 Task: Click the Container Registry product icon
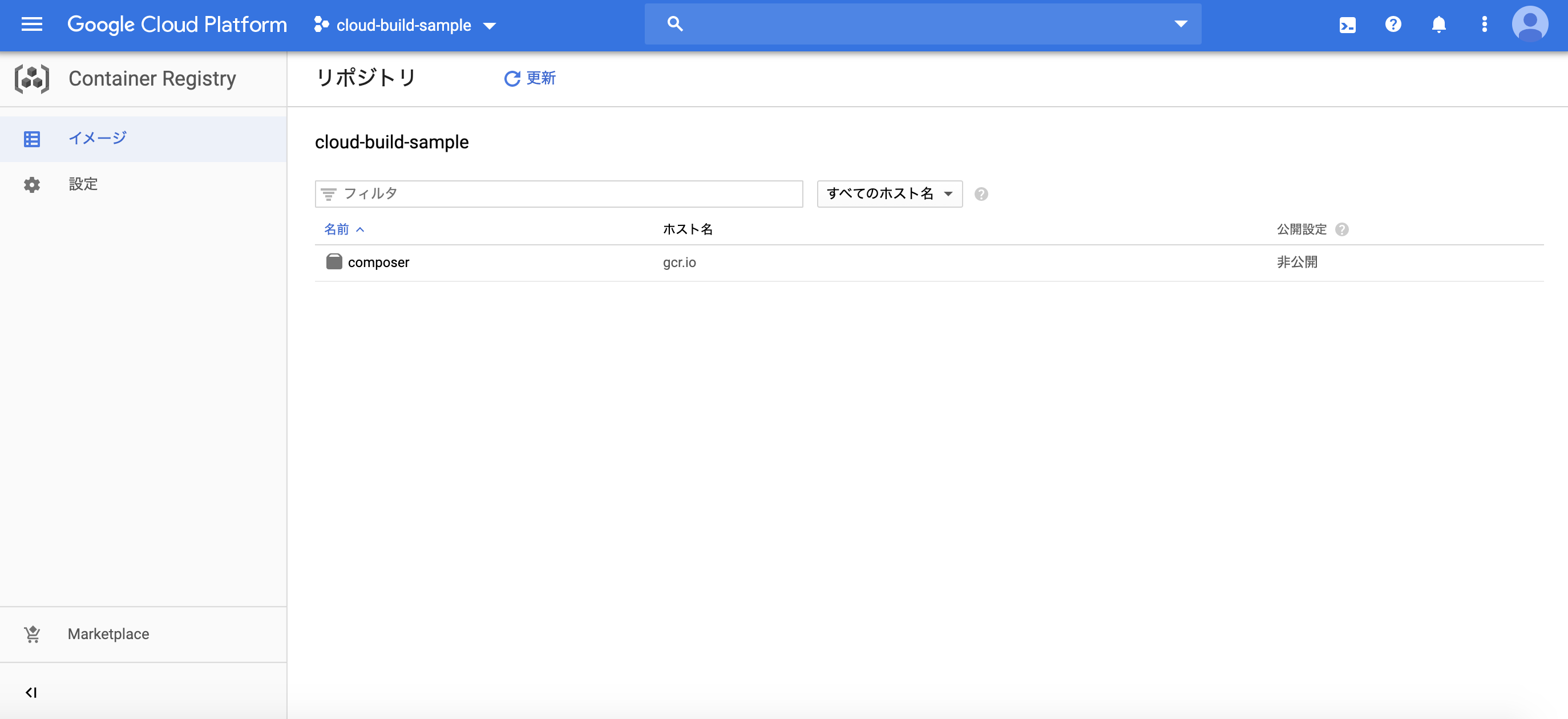click(31, 79)
